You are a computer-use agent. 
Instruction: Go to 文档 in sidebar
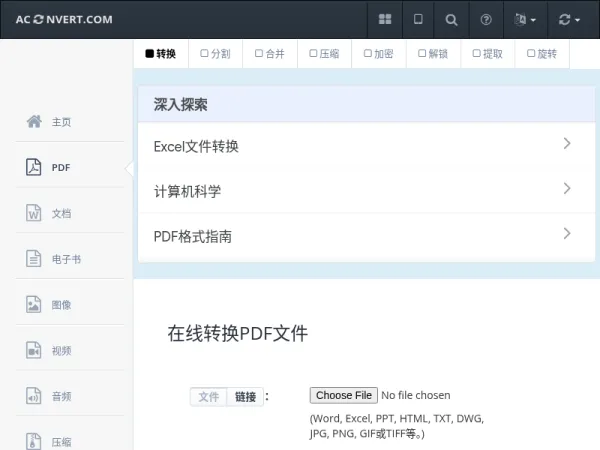click(62, 213)
